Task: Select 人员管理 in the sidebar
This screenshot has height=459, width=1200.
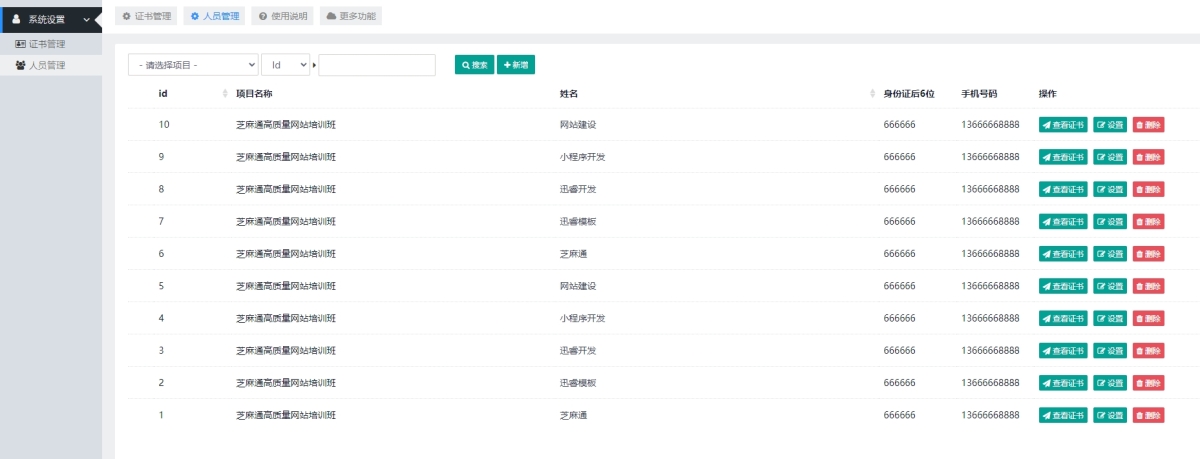Action: coord(46,65)
